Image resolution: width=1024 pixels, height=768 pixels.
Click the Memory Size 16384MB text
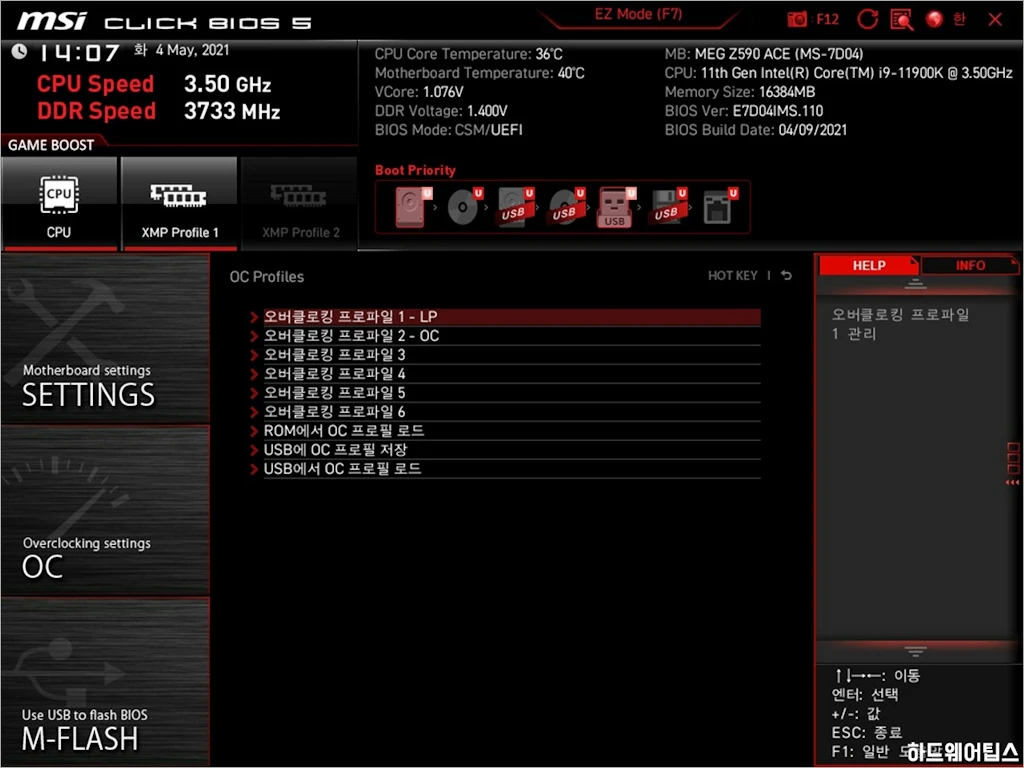coord(740,91)
